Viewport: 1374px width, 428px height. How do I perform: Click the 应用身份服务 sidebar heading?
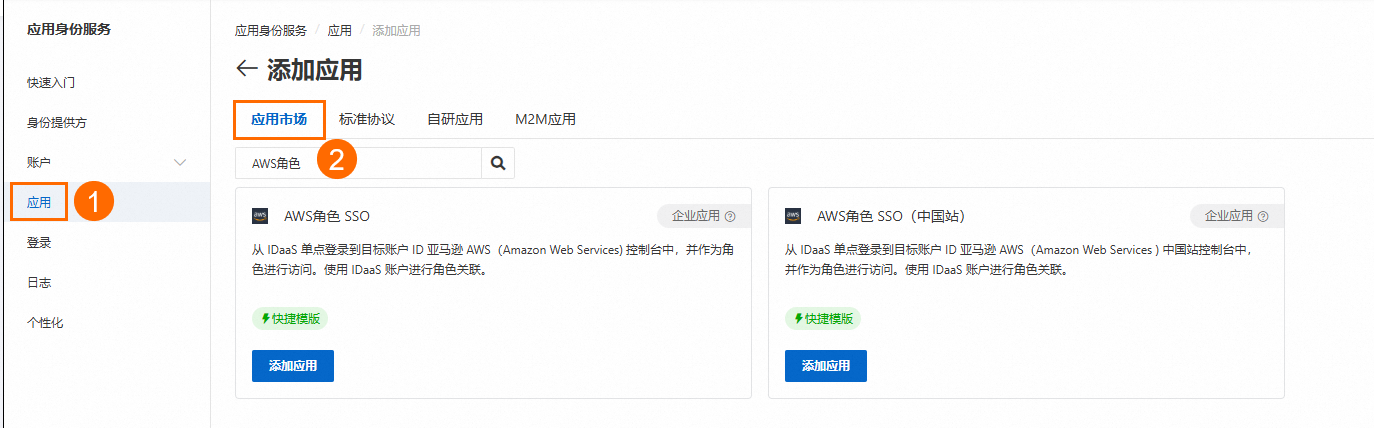69,29
